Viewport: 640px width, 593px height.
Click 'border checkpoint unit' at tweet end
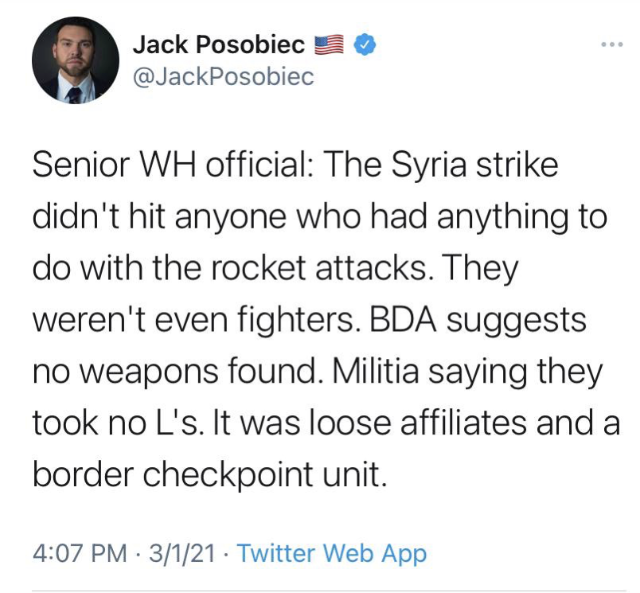point(209,474)
